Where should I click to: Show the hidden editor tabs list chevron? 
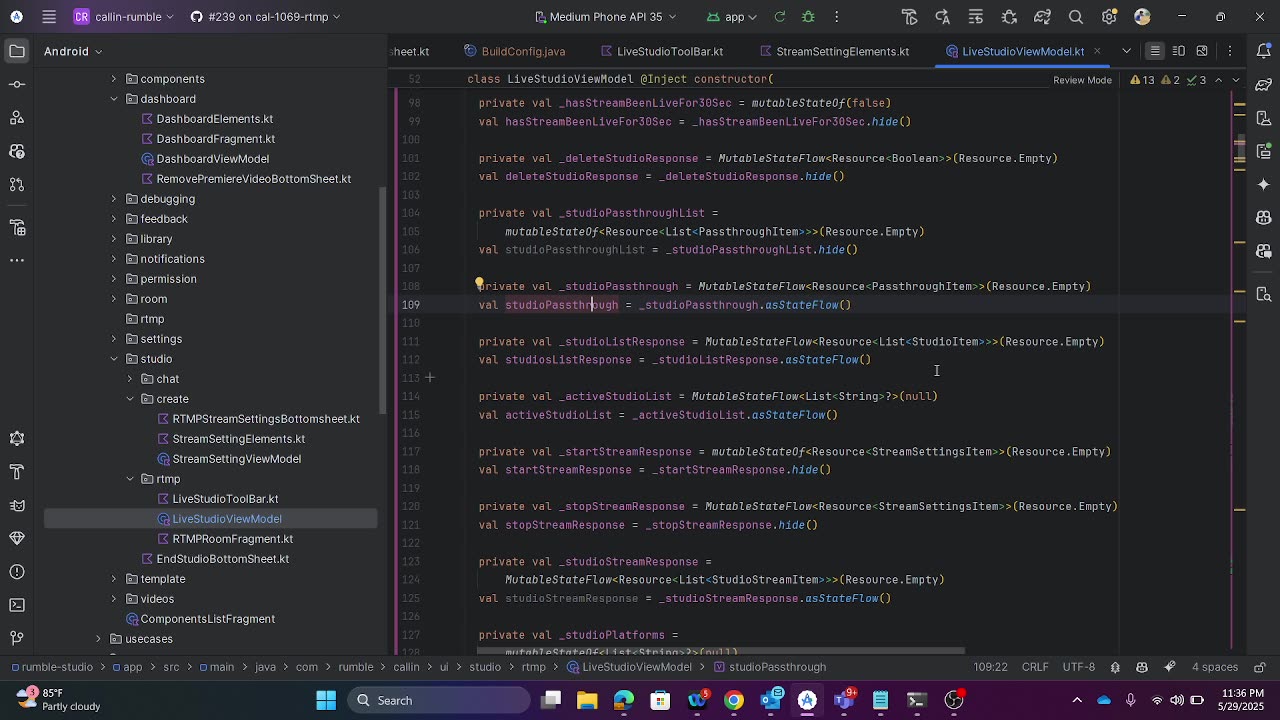point(1127,51)
